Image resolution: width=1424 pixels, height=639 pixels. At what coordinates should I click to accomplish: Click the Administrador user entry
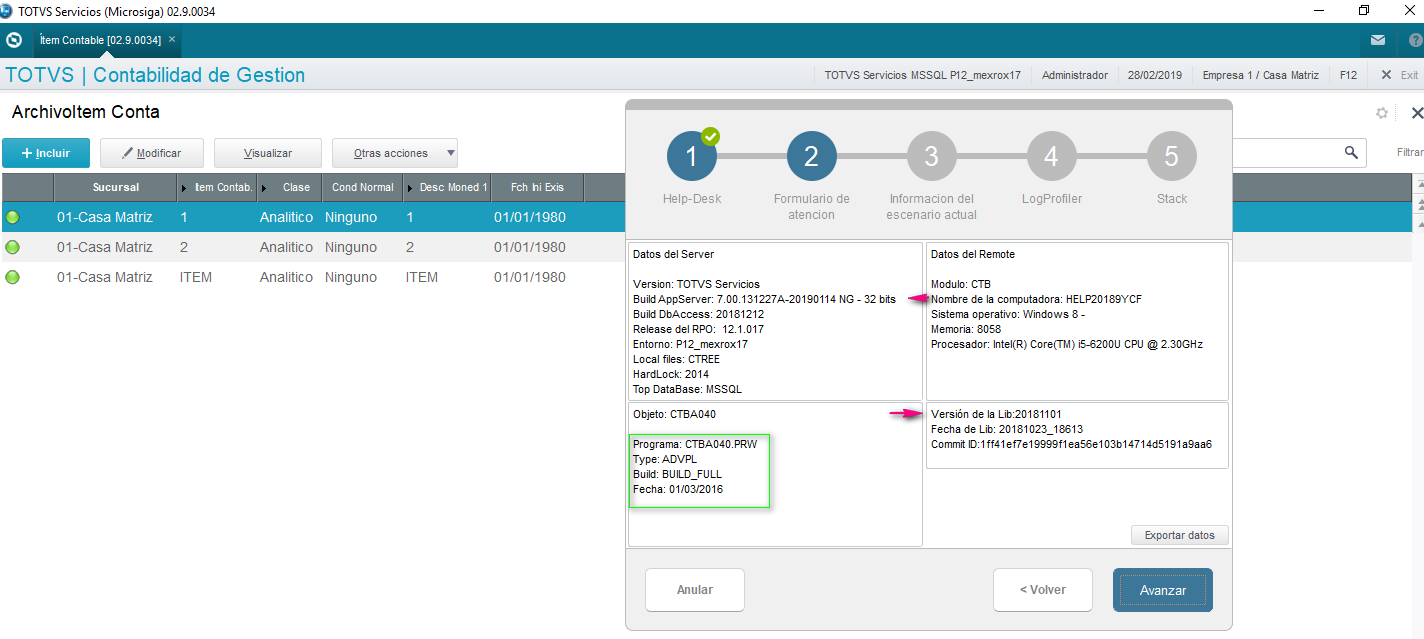1075,75
